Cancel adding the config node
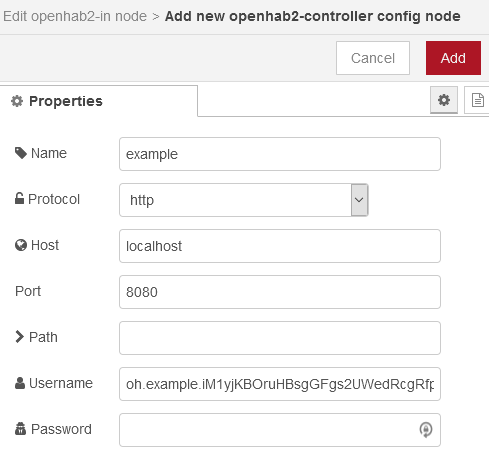Image resolution: width=489 pixels, height=457 pixels. pos(373,58)
